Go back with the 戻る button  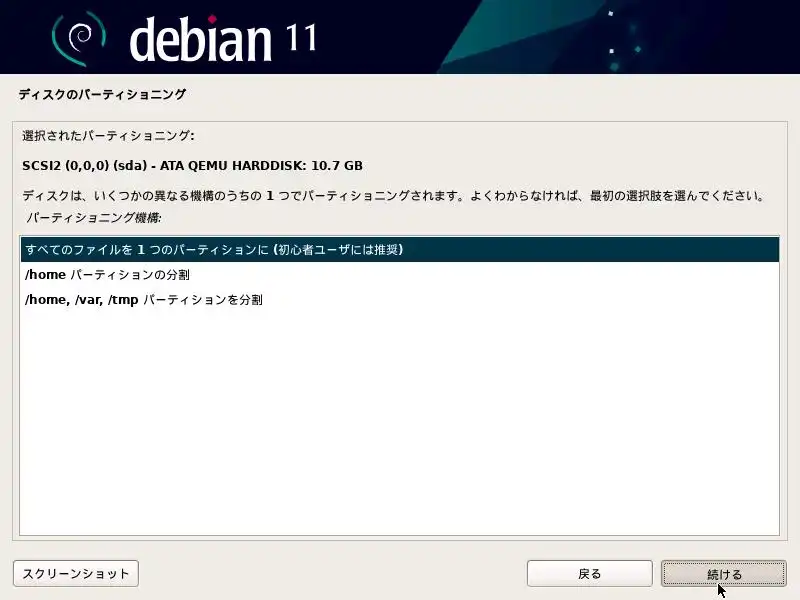tap(589, 574)
